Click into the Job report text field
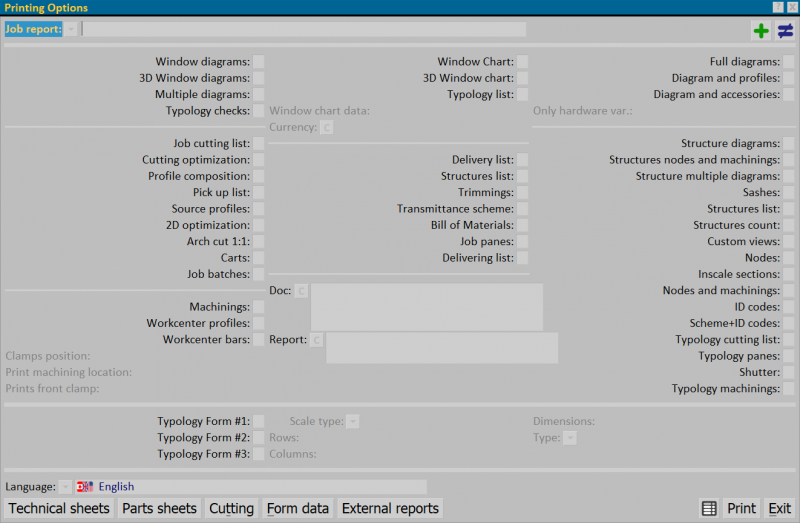The width and height of the screenshot is (800, 523). 304,29
